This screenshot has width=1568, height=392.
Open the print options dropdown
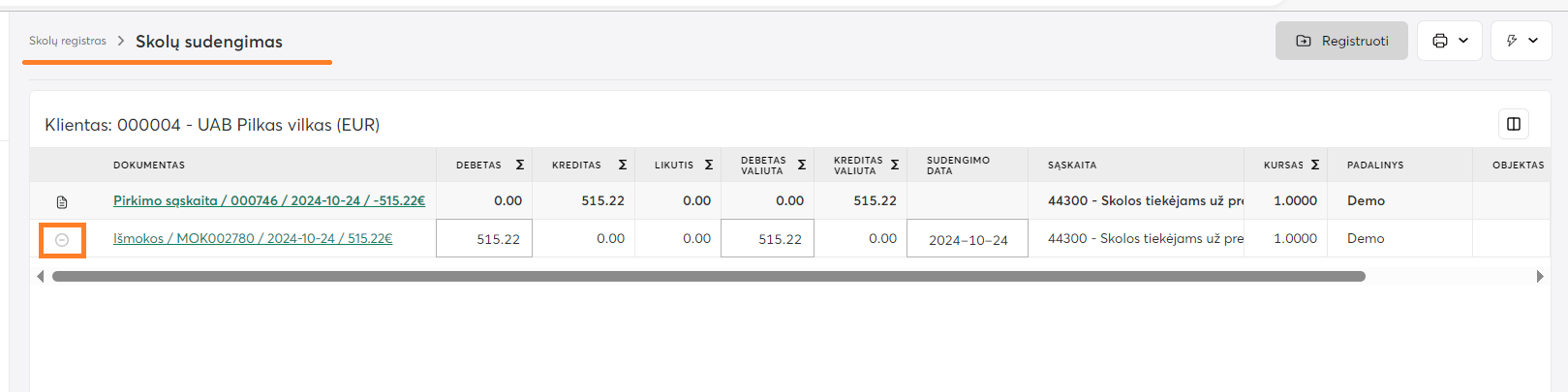[x=1450, y=41]
